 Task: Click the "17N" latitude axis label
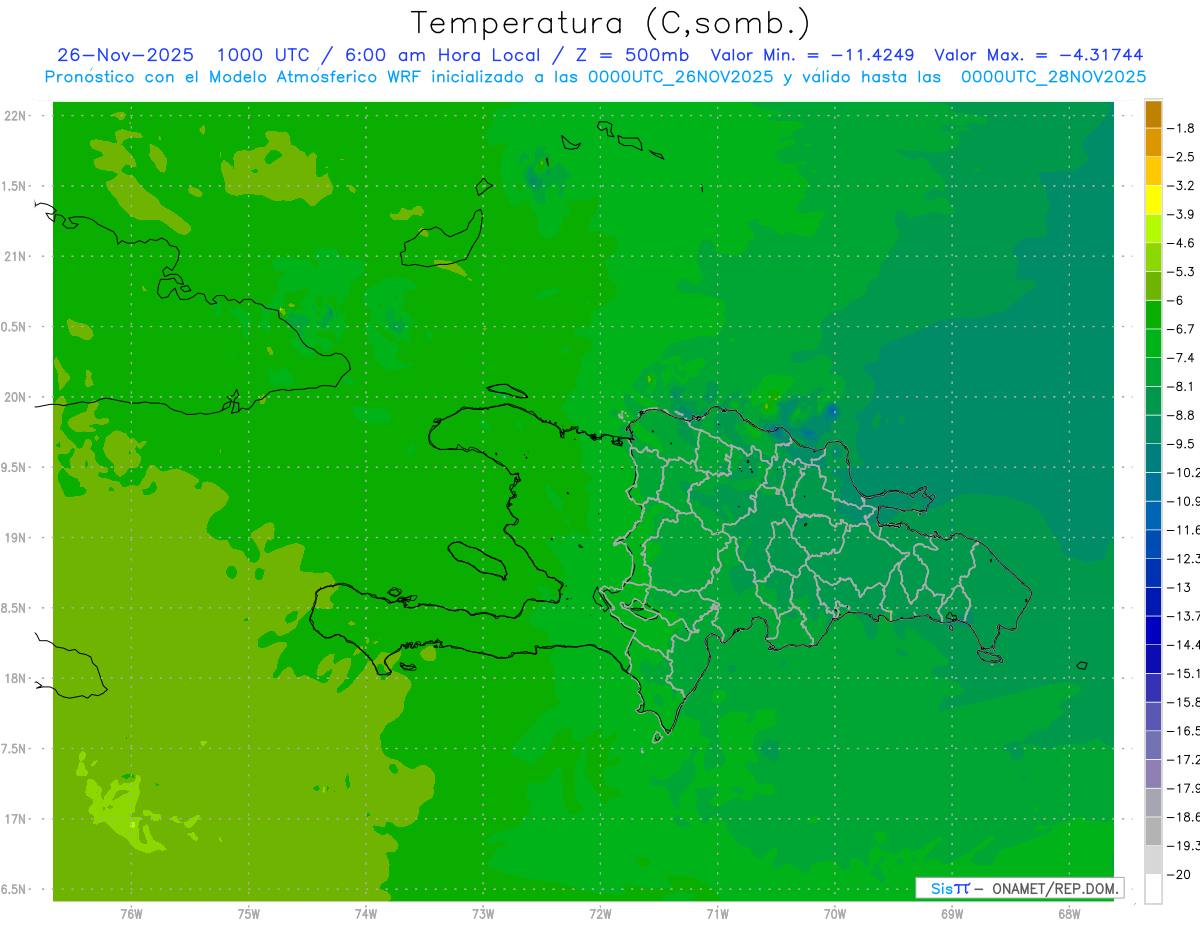tap(16, 818)
